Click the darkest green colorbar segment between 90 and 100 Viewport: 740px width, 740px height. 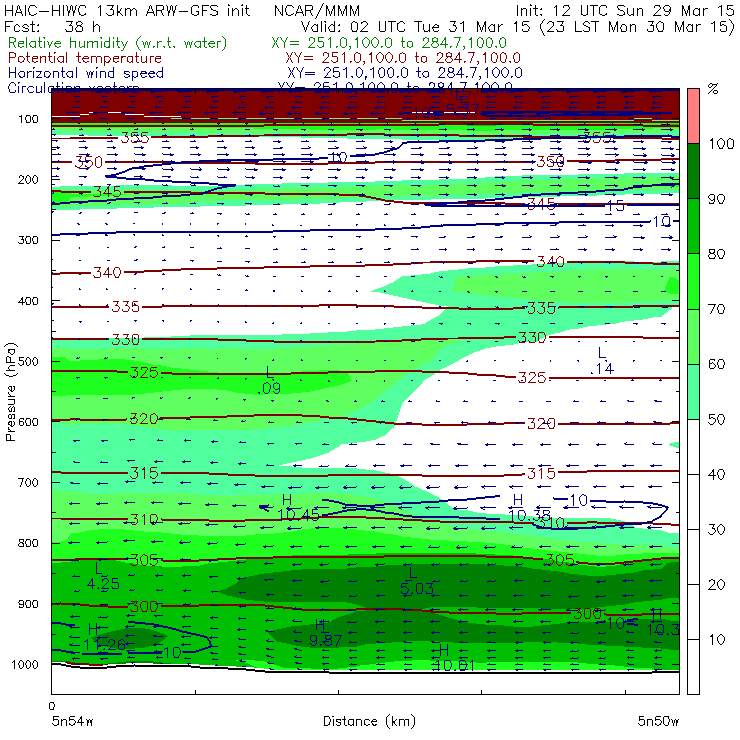point(693,171)
